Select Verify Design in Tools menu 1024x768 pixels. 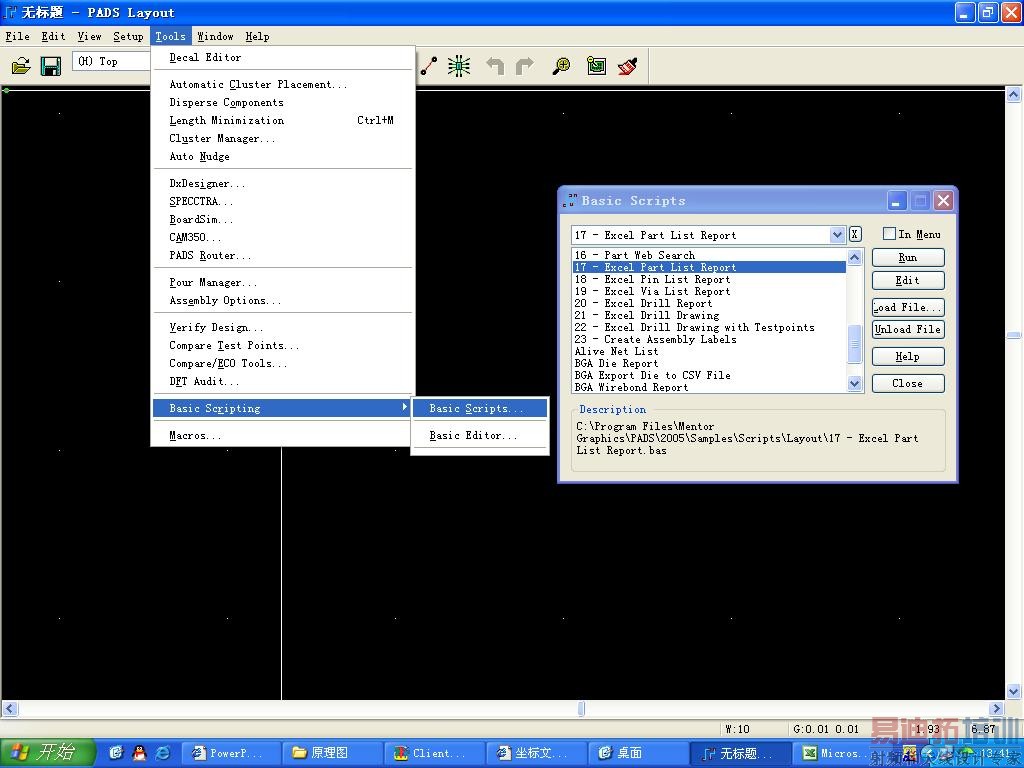coord(216,328)
